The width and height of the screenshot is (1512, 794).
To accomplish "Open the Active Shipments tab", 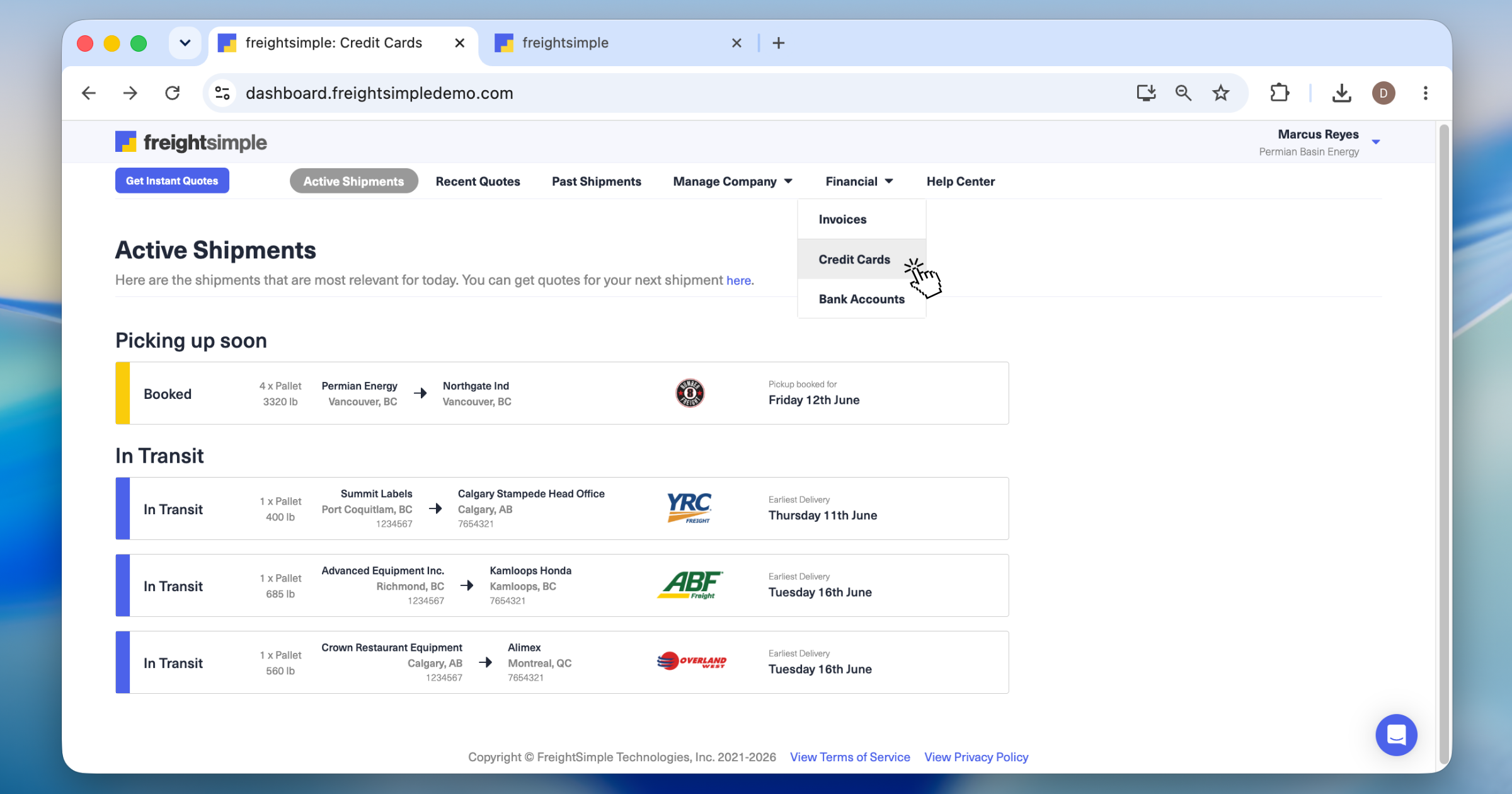I will 353,181.
